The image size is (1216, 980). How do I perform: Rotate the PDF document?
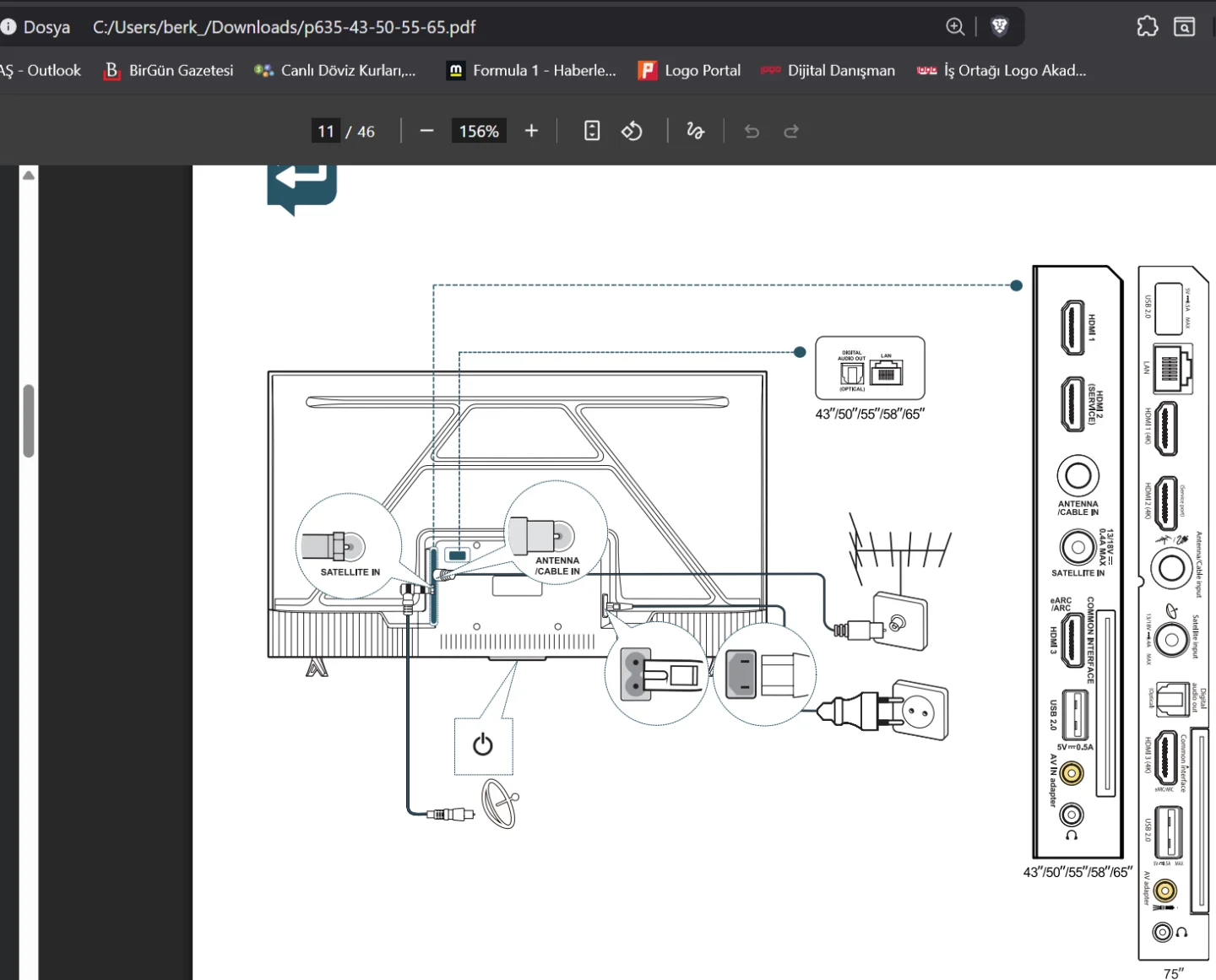point(632,131)
